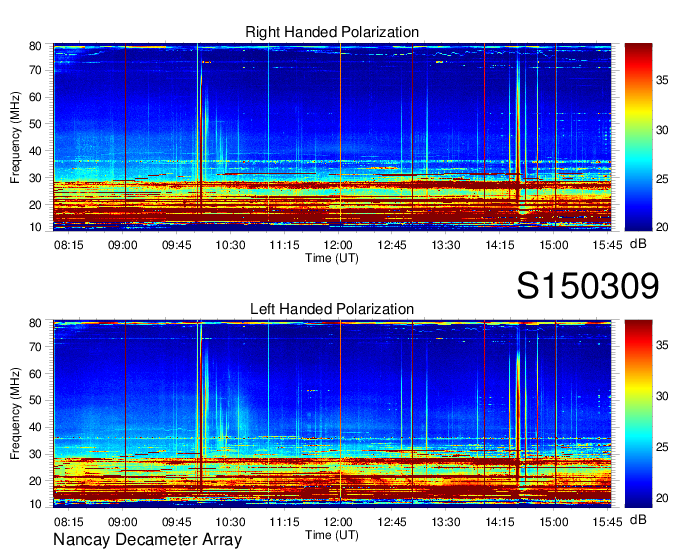Click the 25 dB colorbar tick of Right Handed plot
This screenshot has height=552, width=680.
[662, 179]
